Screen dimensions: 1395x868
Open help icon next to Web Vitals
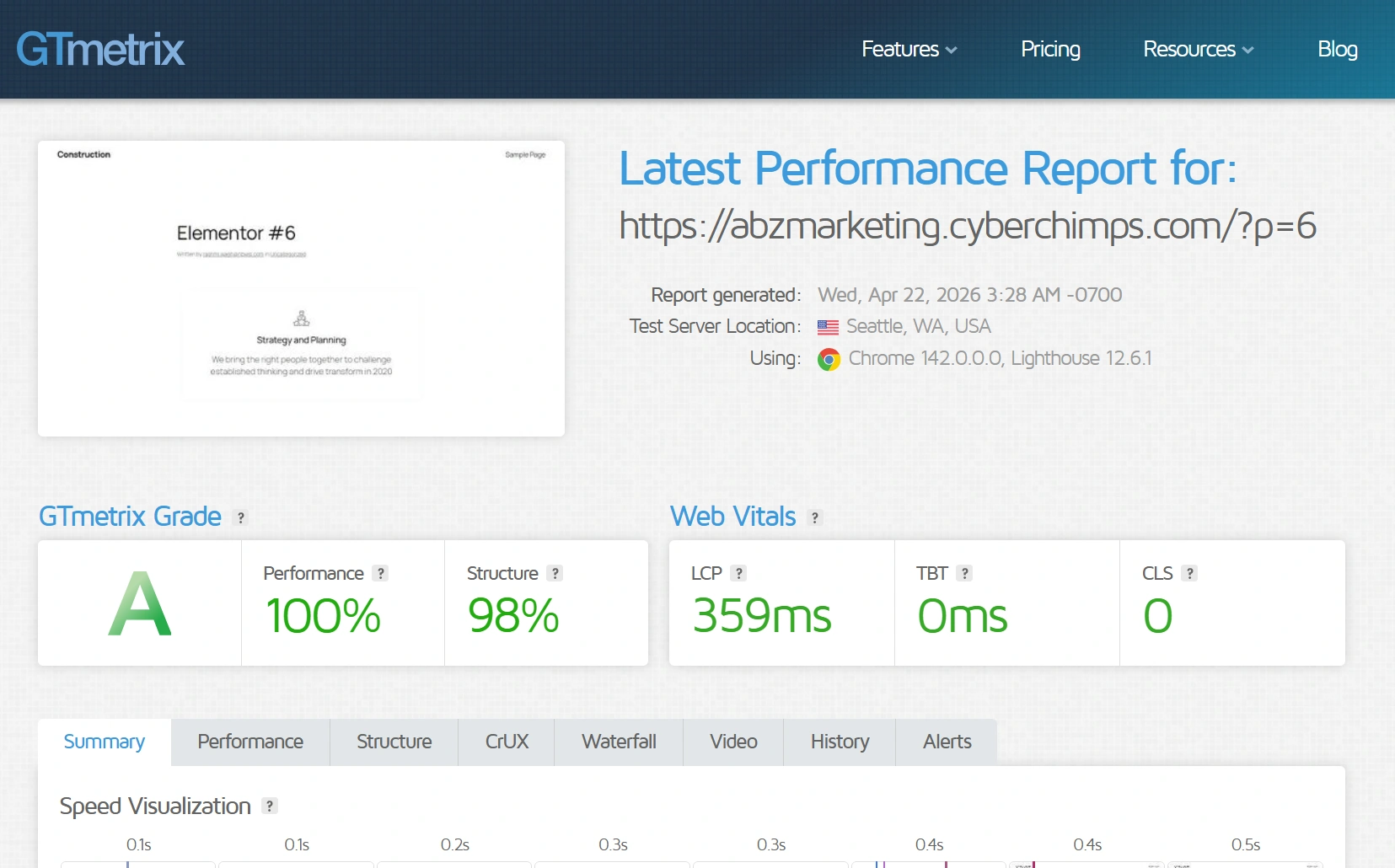click(815, 517)
